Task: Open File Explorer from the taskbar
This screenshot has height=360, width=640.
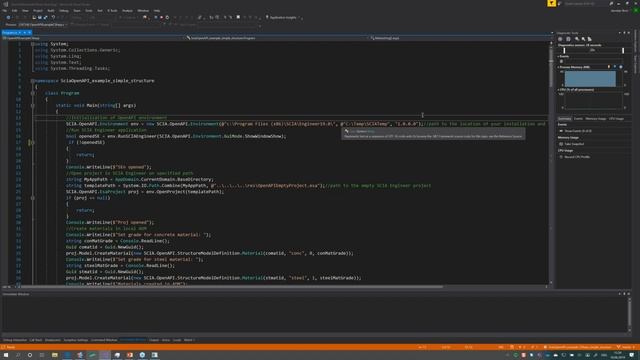Action: [x=55, y=355]
